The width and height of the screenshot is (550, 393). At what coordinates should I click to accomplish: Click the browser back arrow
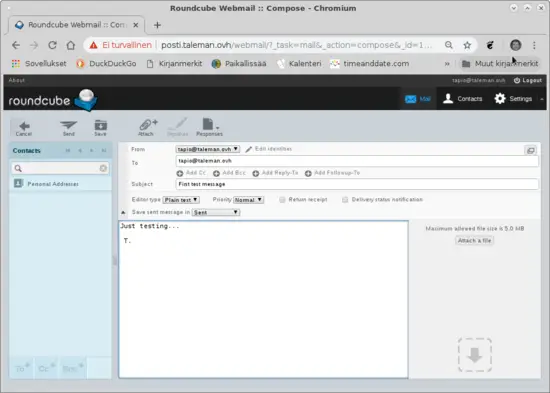pyautogui.click(x=16, y=45)
